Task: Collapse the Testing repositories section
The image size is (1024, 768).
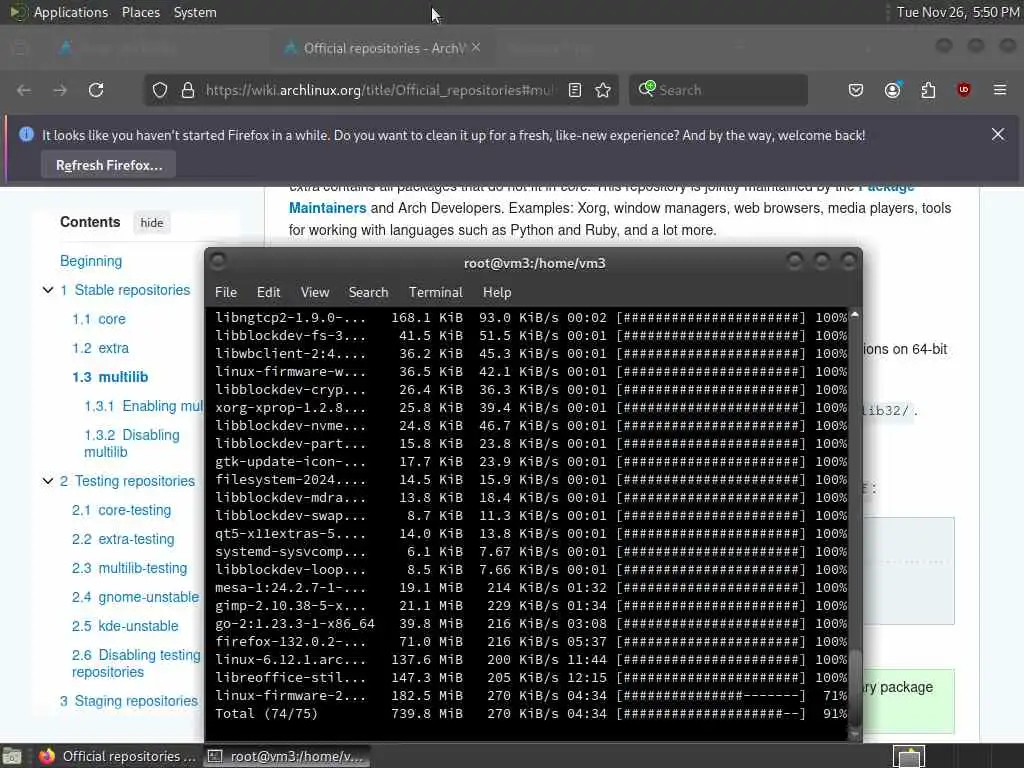Action: [48, 481]
